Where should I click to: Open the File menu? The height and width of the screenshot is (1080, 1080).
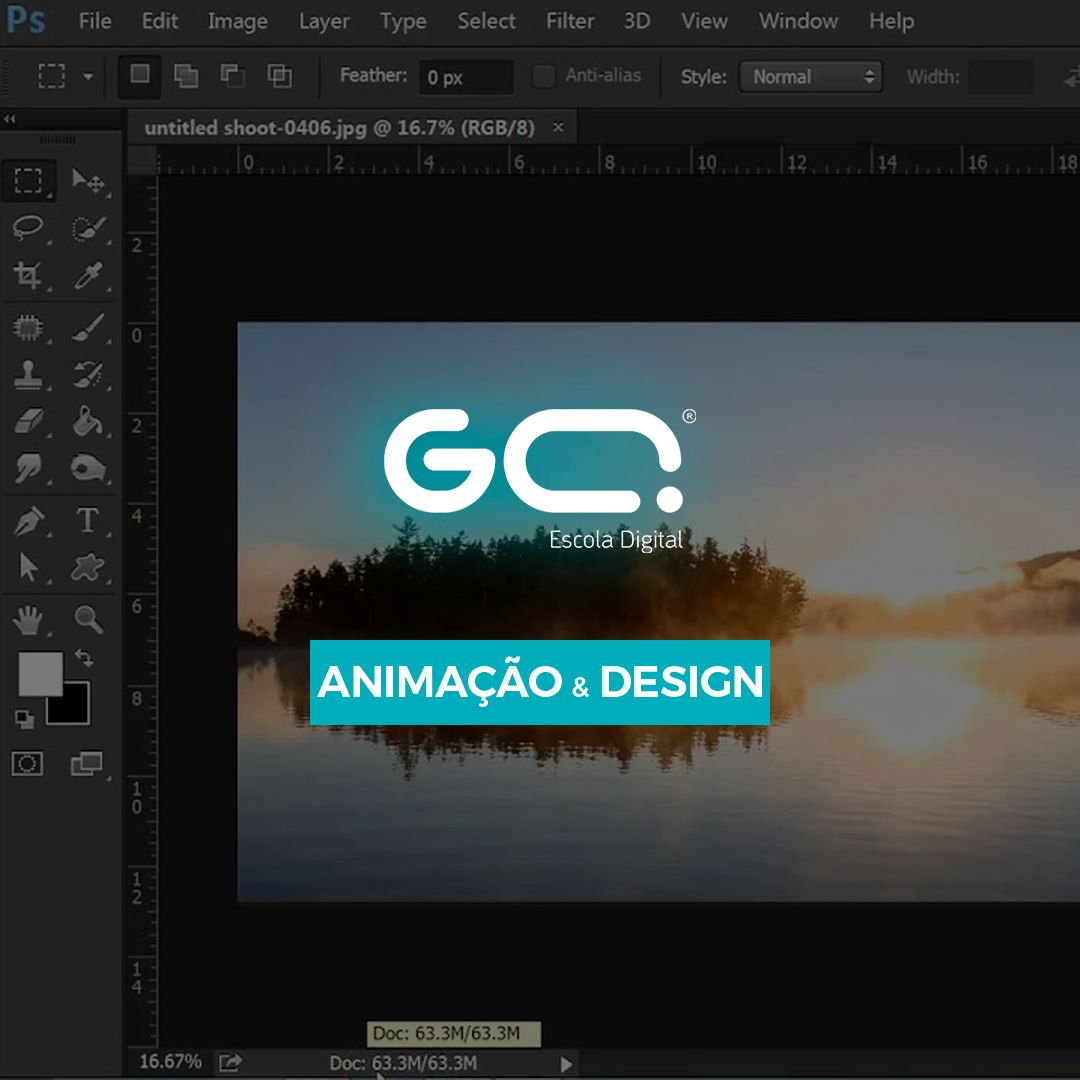[95, 21]
